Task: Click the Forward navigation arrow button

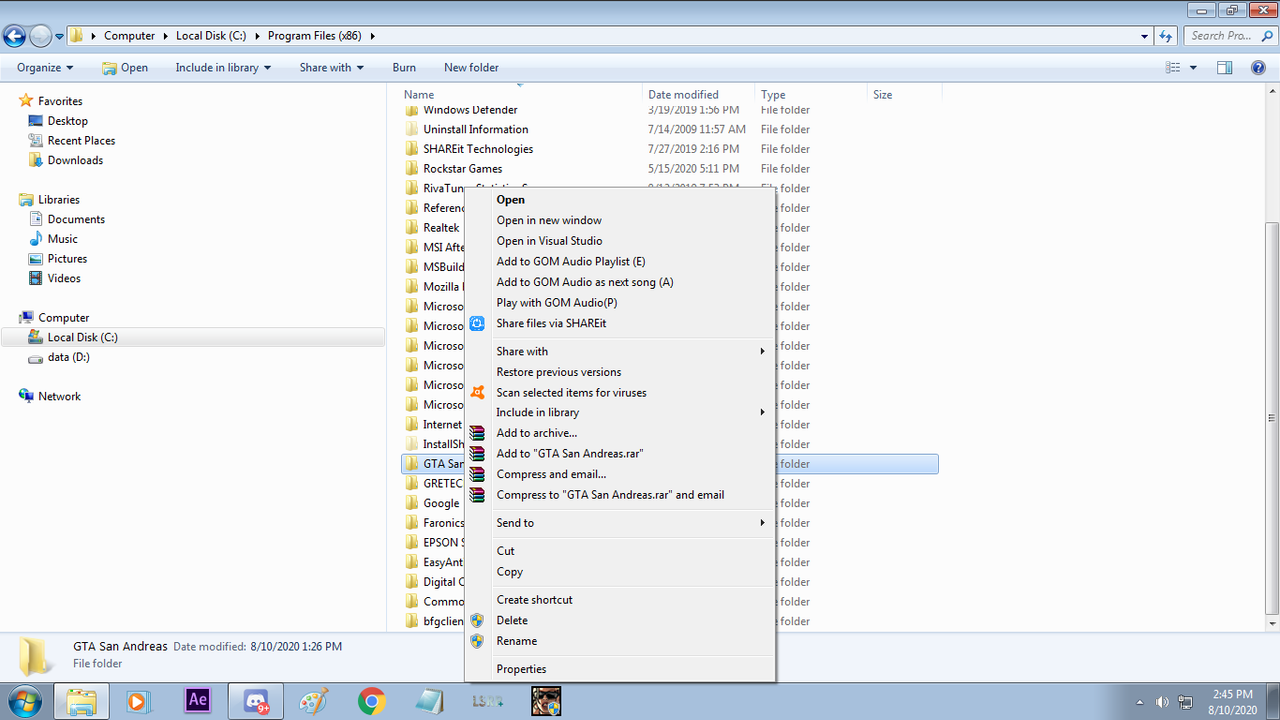Action: (40, 36)
